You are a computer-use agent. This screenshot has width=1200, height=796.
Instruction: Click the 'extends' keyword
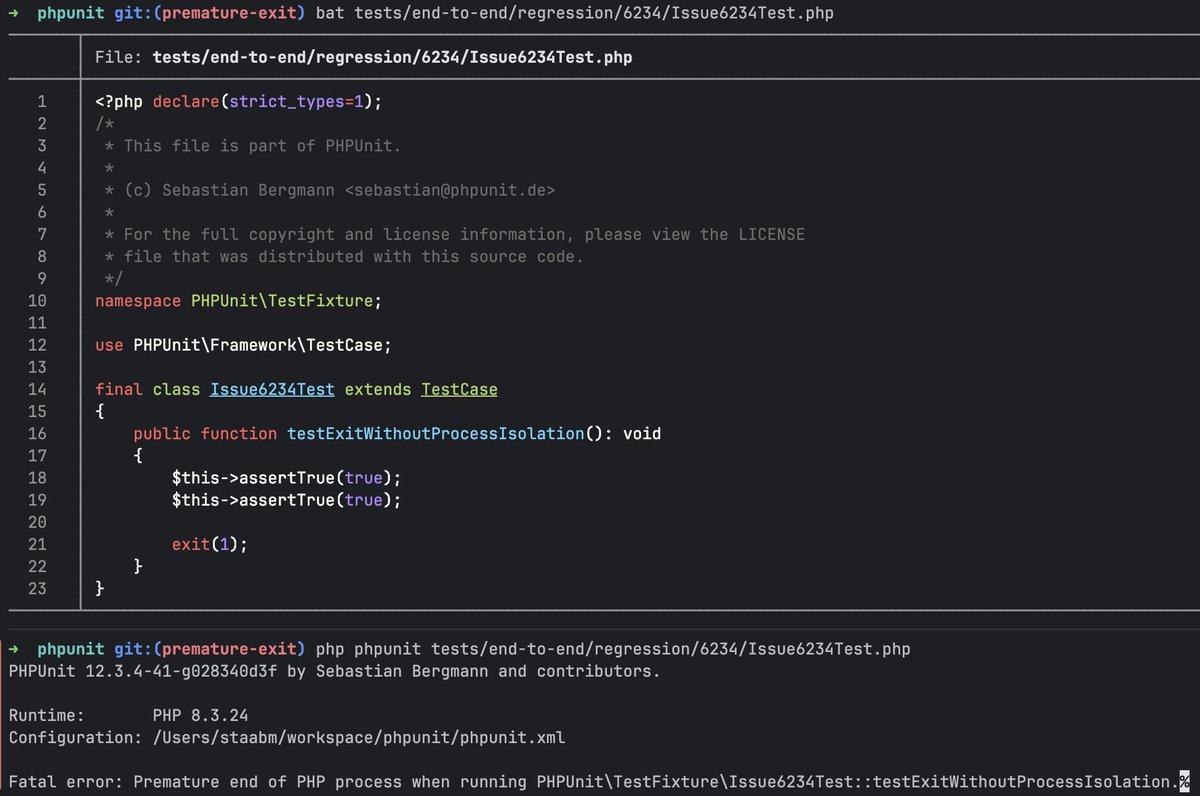[378, 389]
